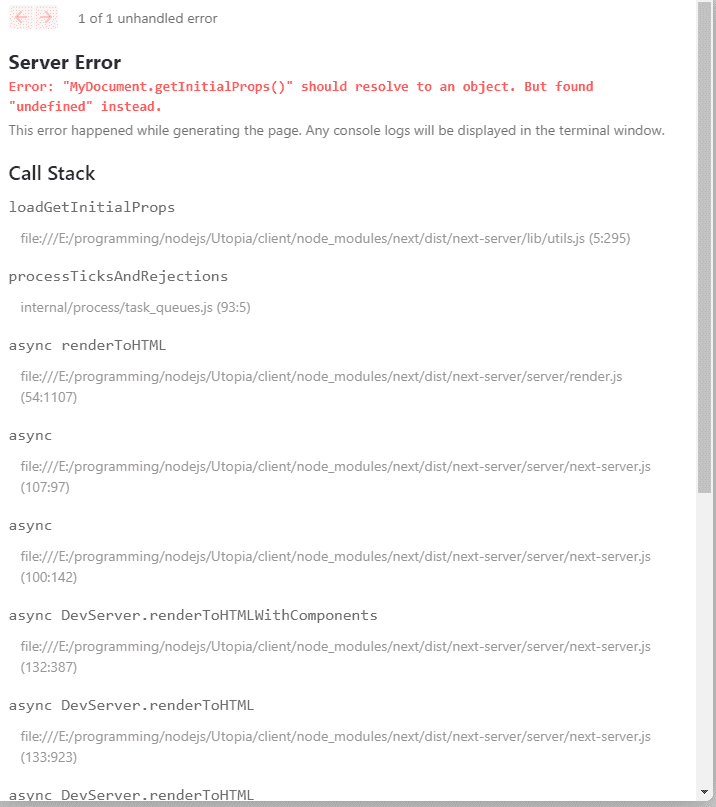The image size is (716, 807).
Task: Select the processTicksAndRejections stack frame
Action: pos(118,276)
